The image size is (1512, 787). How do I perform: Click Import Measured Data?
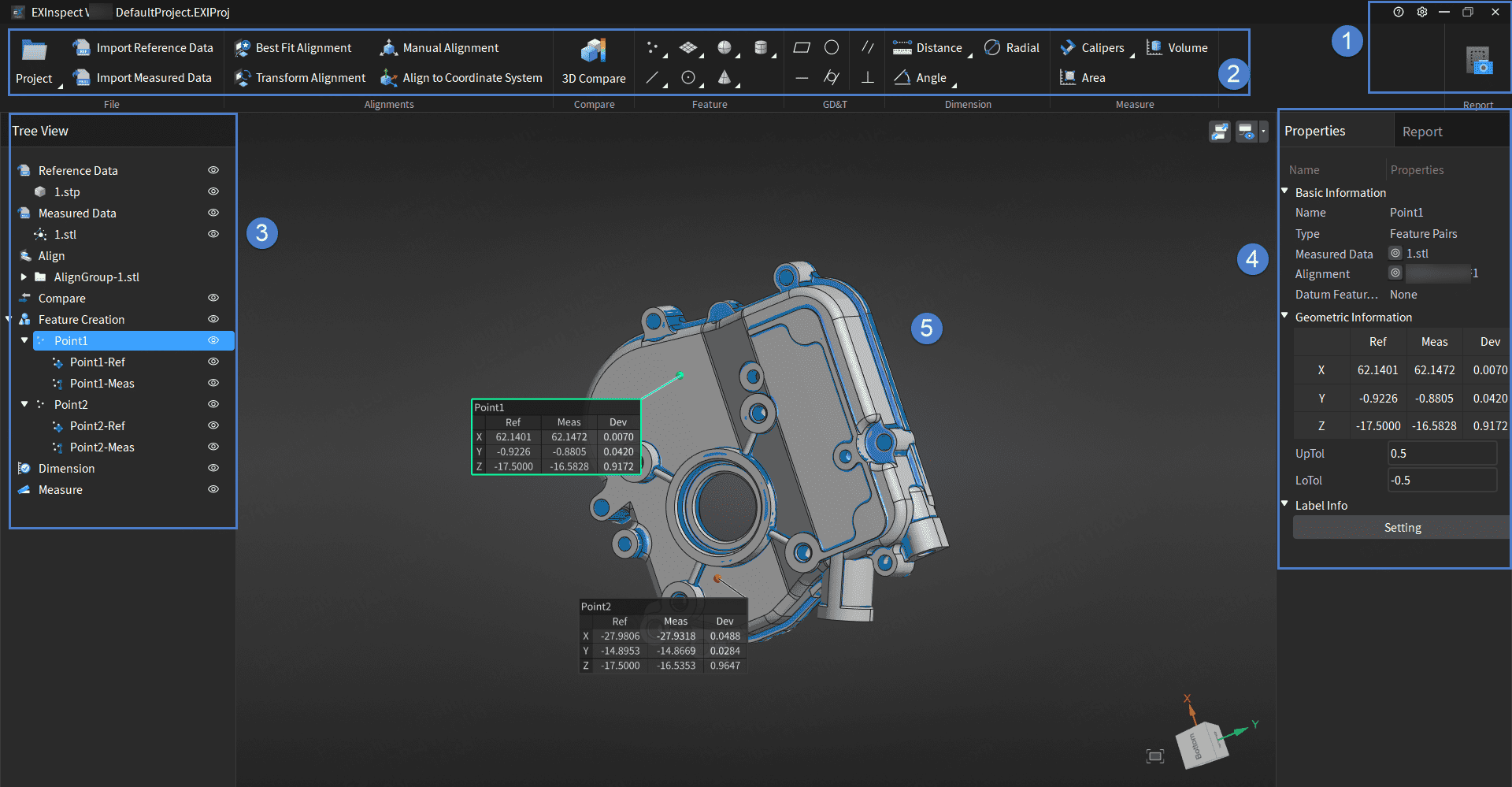pyautogui.click(x=142, y=78)
